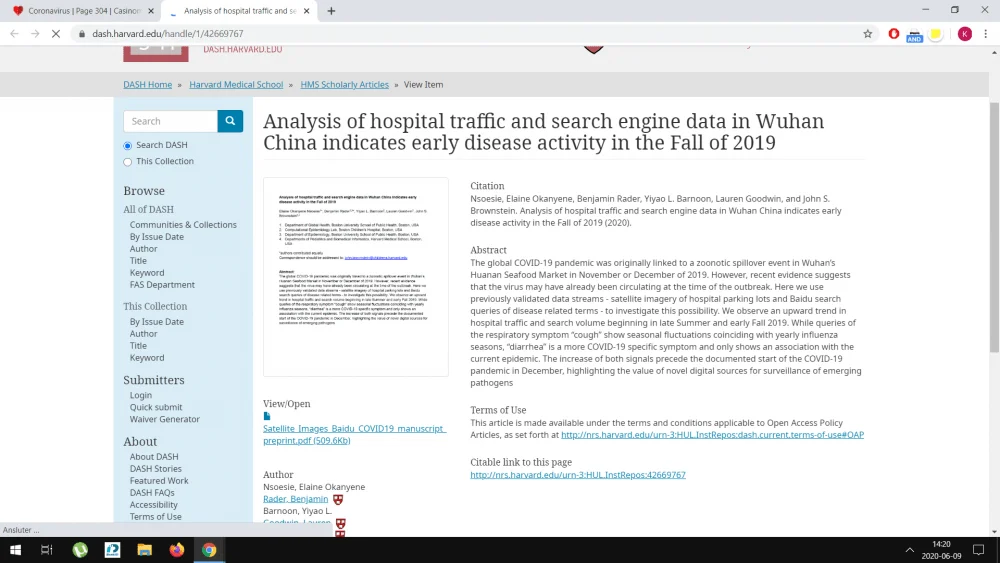1000x563 pixels.
Task: Open the blue AND extension icon
Action: (915, 34)
